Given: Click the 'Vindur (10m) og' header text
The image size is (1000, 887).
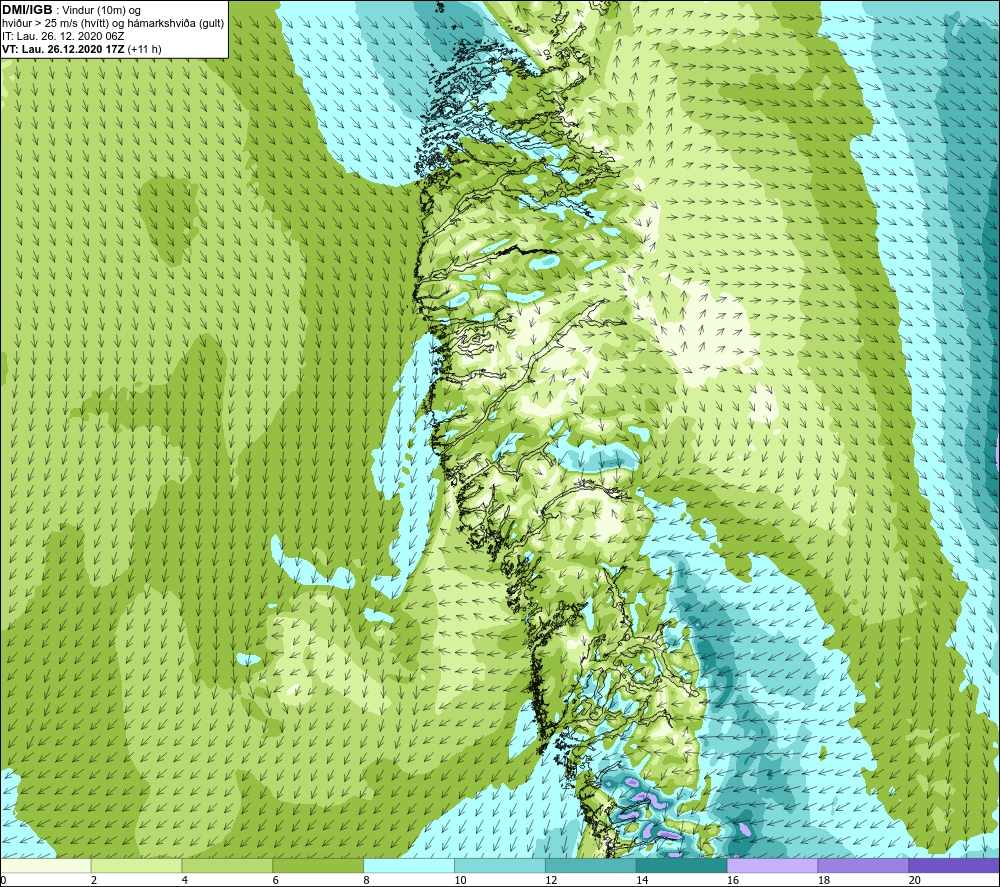Looking at the screenshot, I should click(x=101, y=10).
